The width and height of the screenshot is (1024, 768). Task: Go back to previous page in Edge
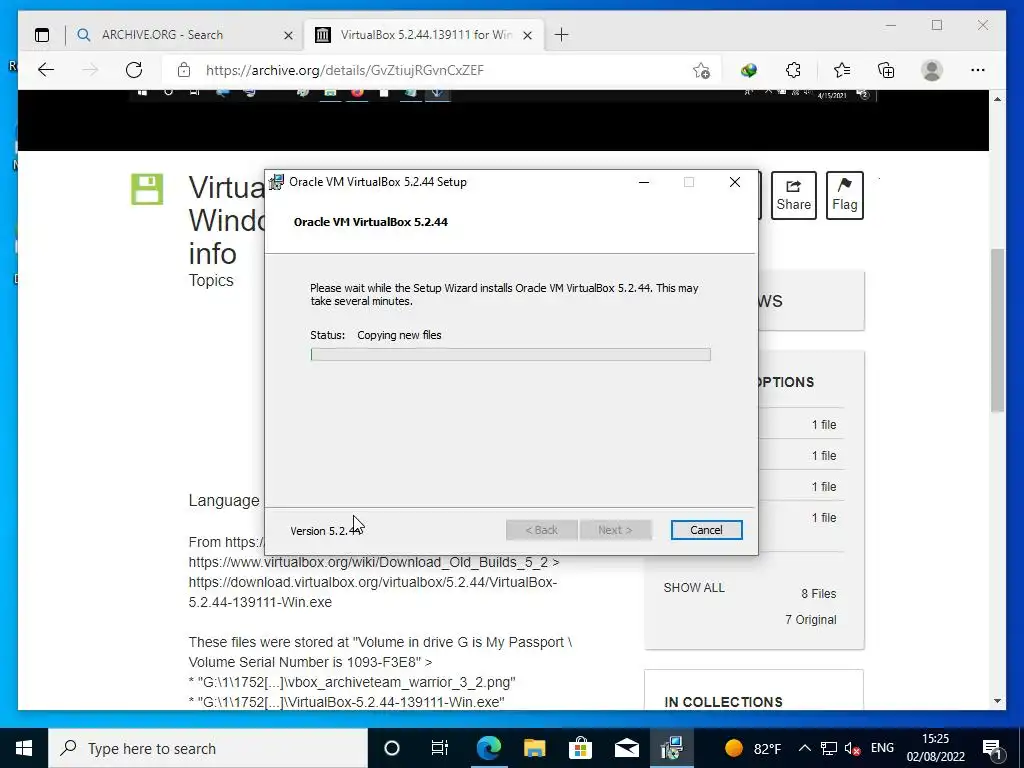(x=46, y=70)
